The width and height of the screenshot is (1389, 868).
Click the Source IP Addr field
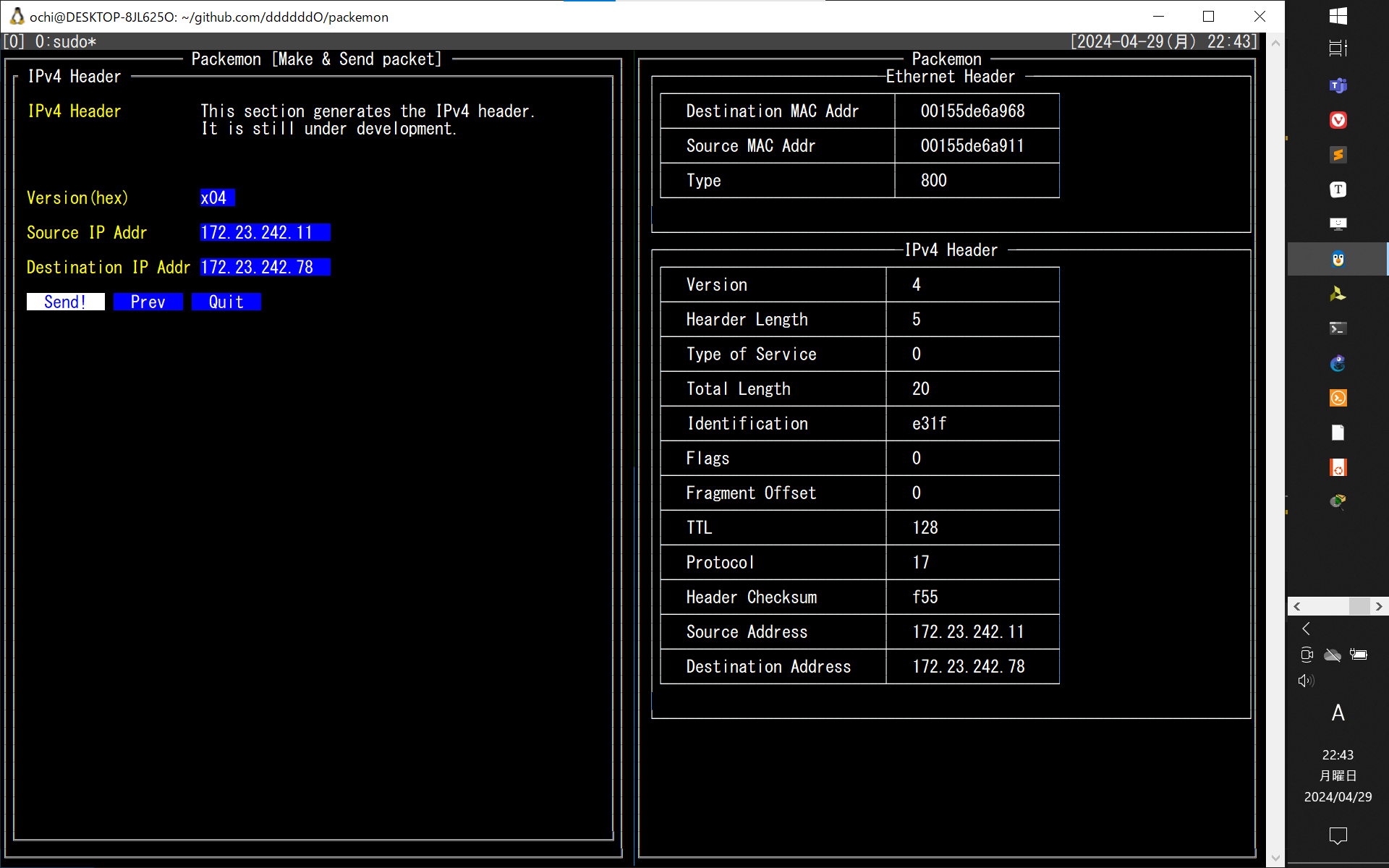pos(265,232)
